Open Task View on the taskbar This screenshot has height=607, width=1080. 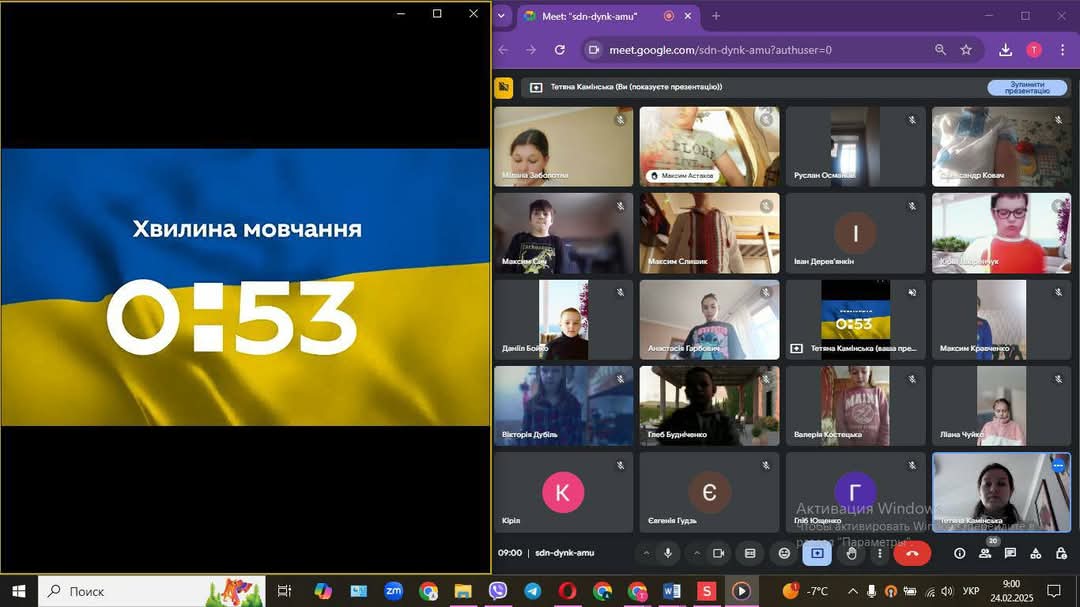[284, 591]
